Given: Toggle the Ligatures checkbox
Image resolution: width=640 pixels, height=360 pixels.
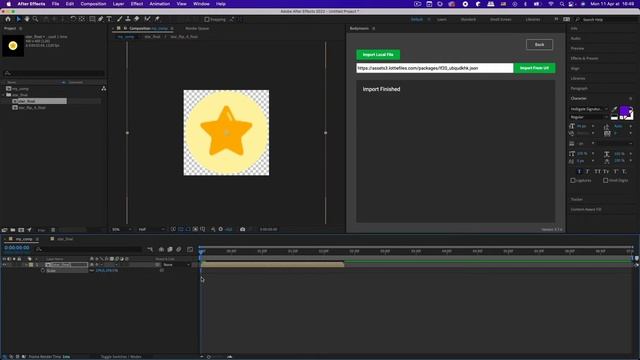Looking at the screenshot, I should coord(573,180).
